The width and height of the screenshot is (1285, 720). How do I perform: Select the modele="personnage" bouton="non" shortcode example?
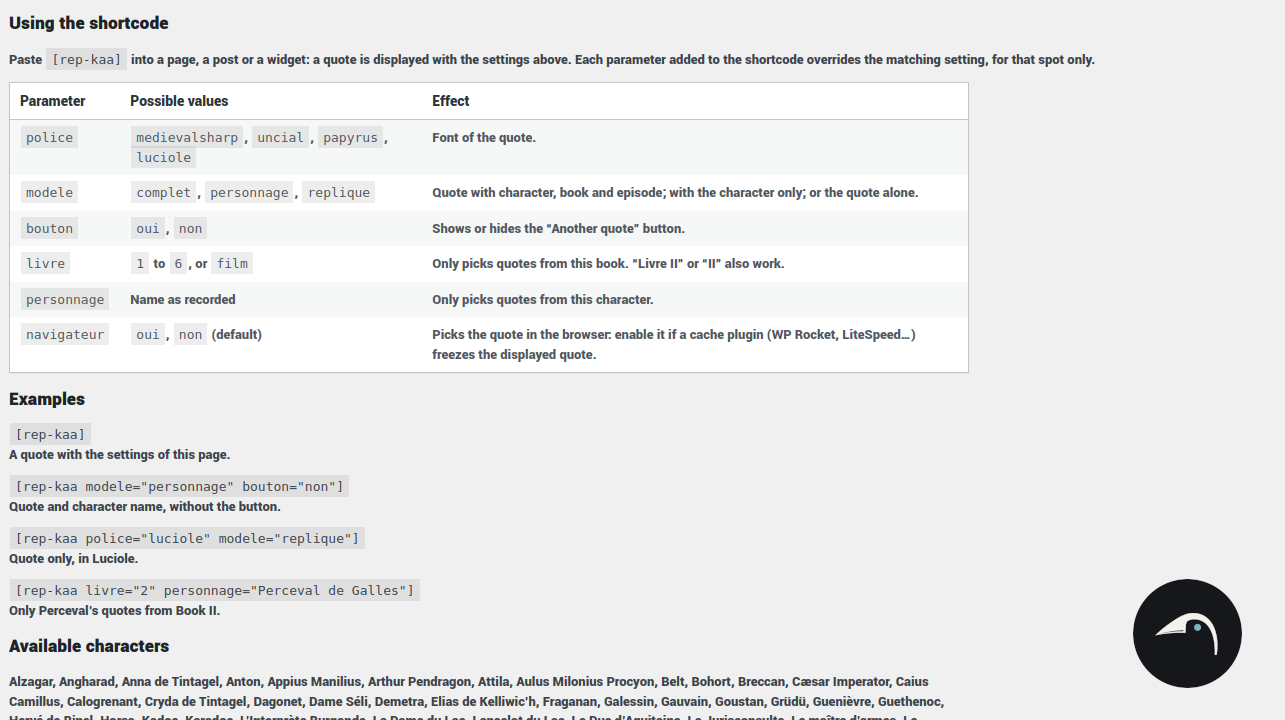(x=179, y=486)
